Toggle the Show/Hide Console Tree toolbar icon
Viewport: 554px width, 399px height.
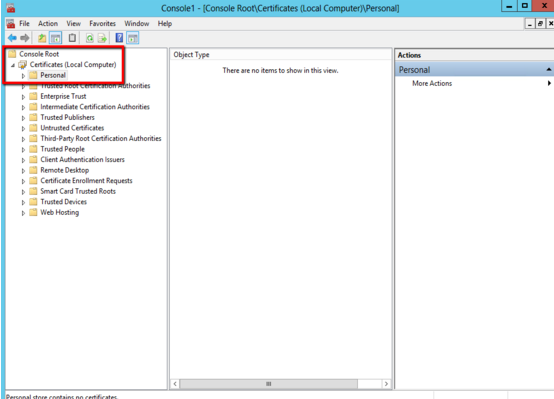(x=55, y=38)
